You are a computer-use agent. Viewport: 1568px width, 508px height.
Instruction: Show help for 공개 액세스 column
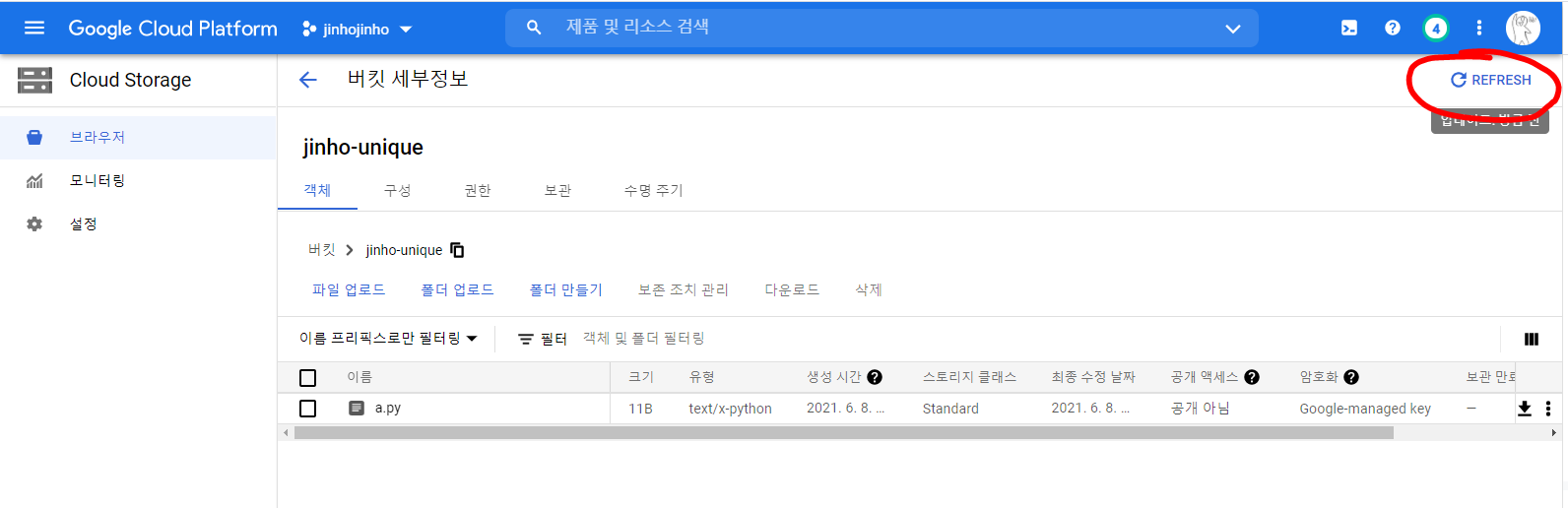[x=1252, y=377]
